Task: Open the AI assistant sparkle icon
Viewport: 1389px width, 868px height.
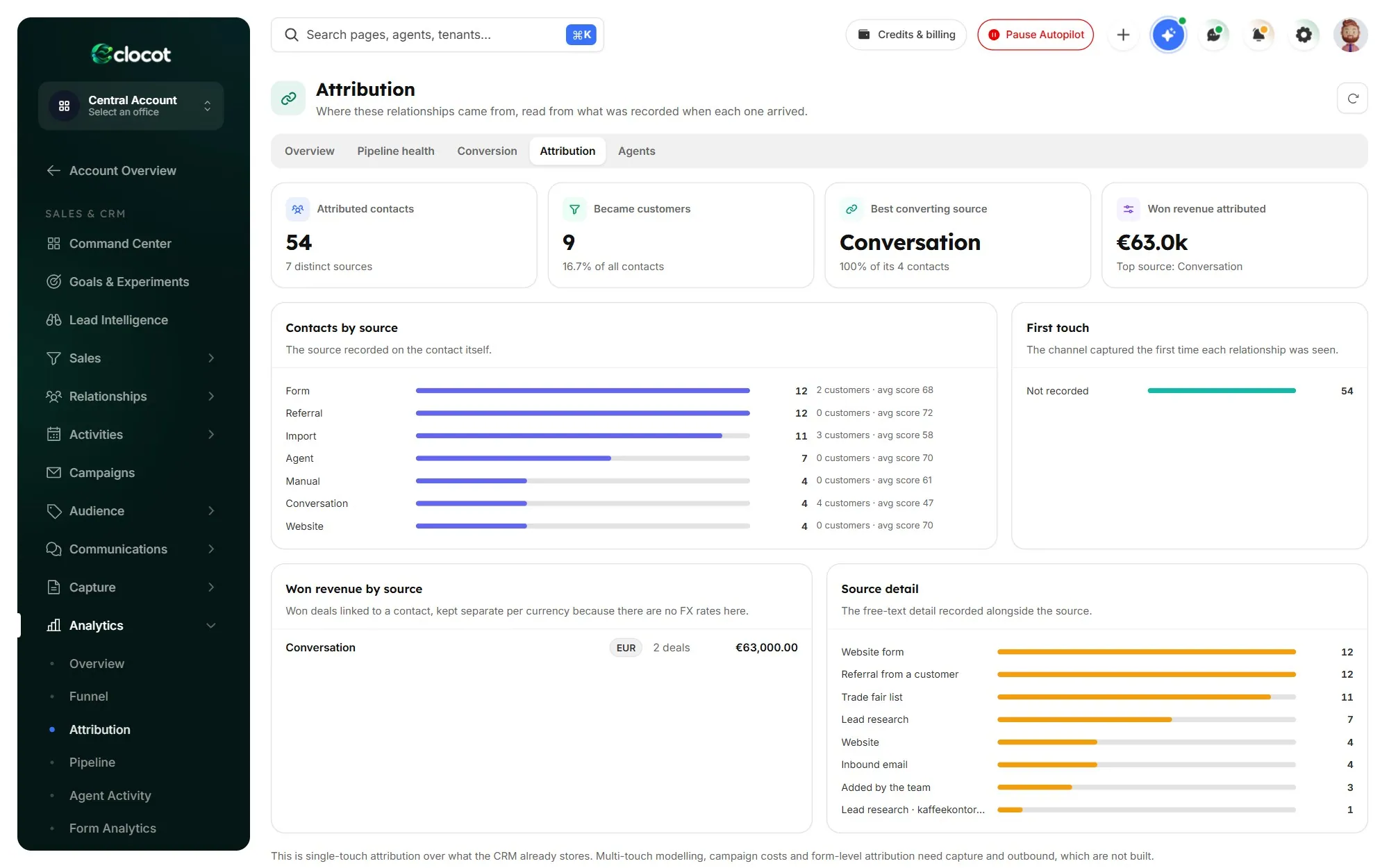Action: pos(1168,35)
